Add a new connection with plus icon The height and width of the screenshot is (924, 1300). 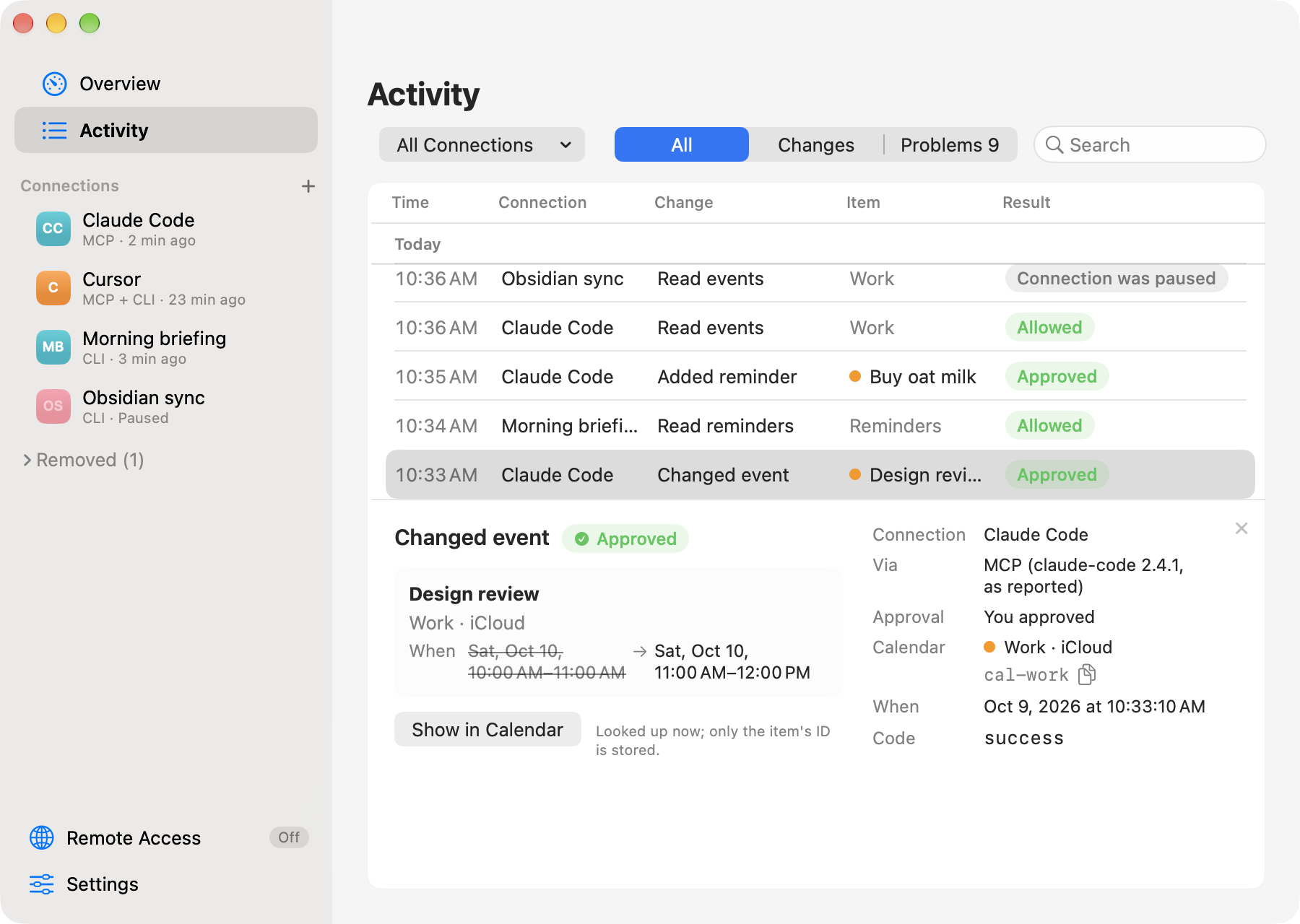pos(308,186)
